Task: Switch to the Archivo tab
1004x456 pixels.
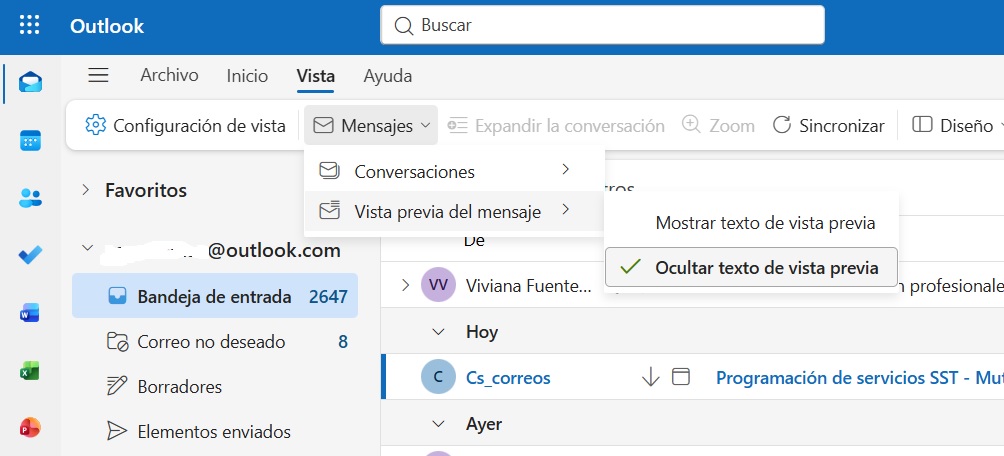Action: (x=169, y=76)
